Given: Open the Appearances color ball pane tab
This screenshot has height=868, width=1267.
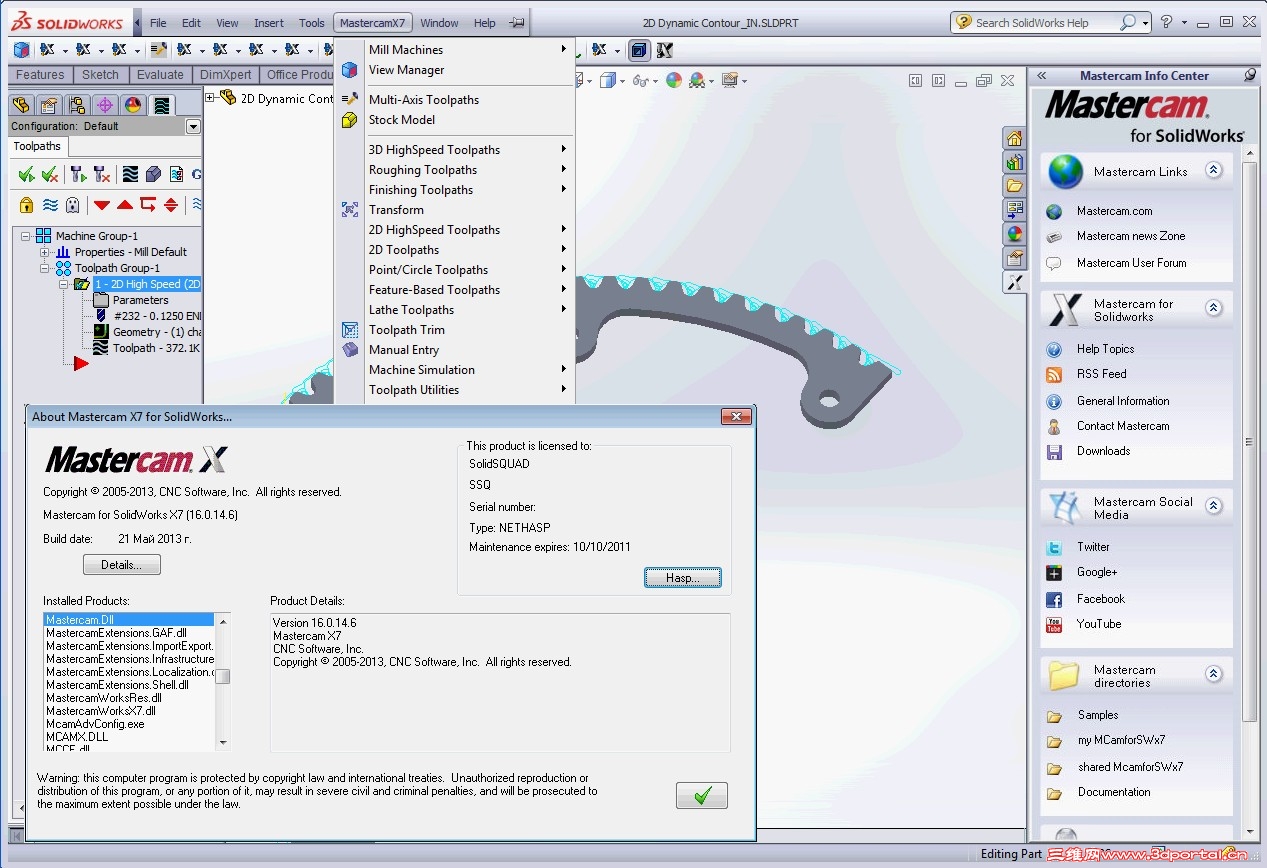Looking at the screenshot, I should pyautogui.click(x=1014, y=234).
